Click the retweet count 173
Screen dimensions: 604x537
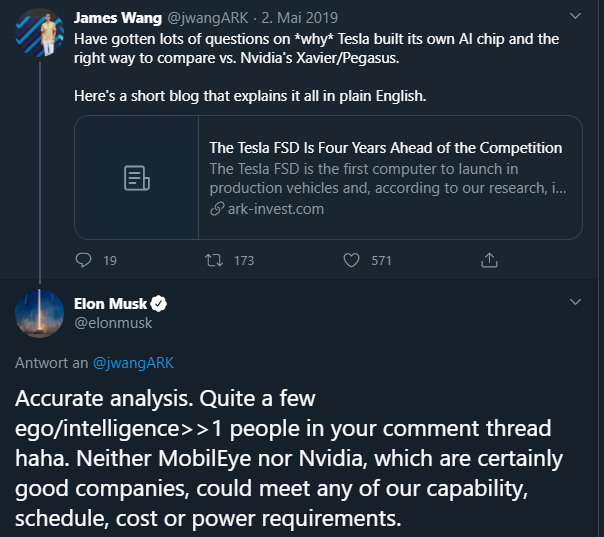pyautogui.click(x=243, y=260)
